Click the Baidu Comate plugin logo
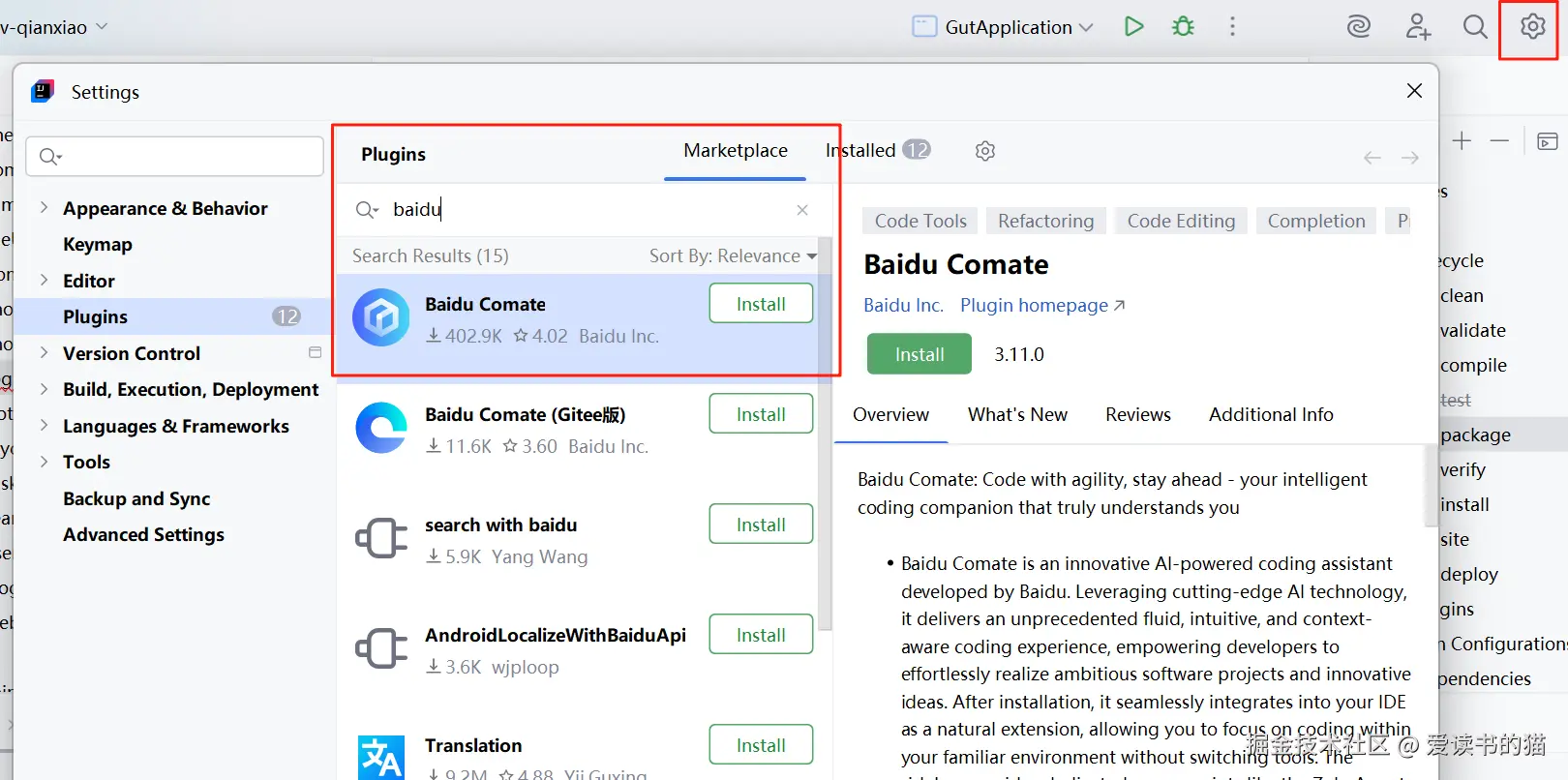Viewport: 1568px width, 780px height. point(381,317)
